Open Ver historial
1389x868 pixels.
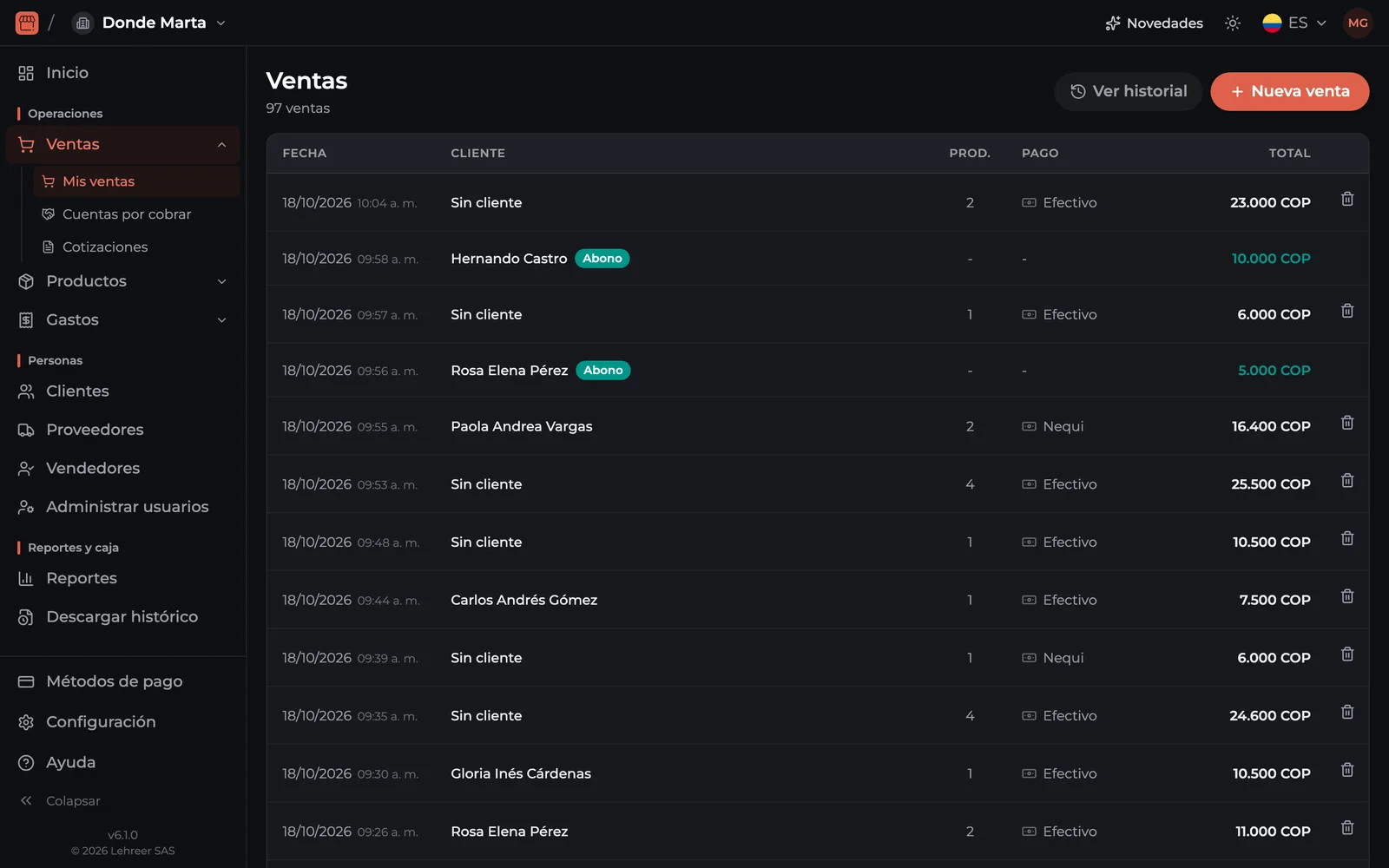pyautogui.click(x=1129, y=92)
